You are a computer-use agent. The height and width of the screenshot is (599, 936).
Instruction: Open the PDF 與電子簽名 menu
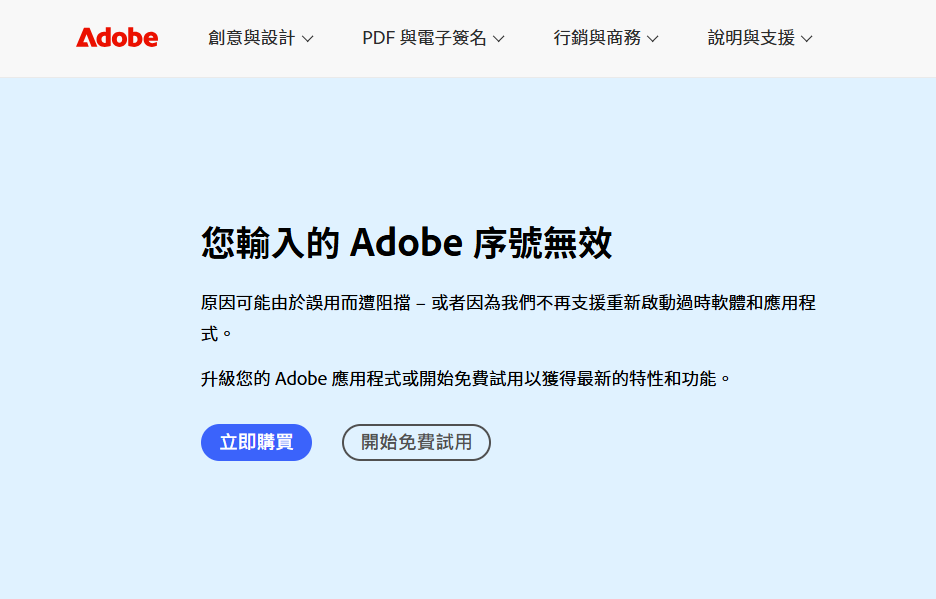(x=433, y=38)
